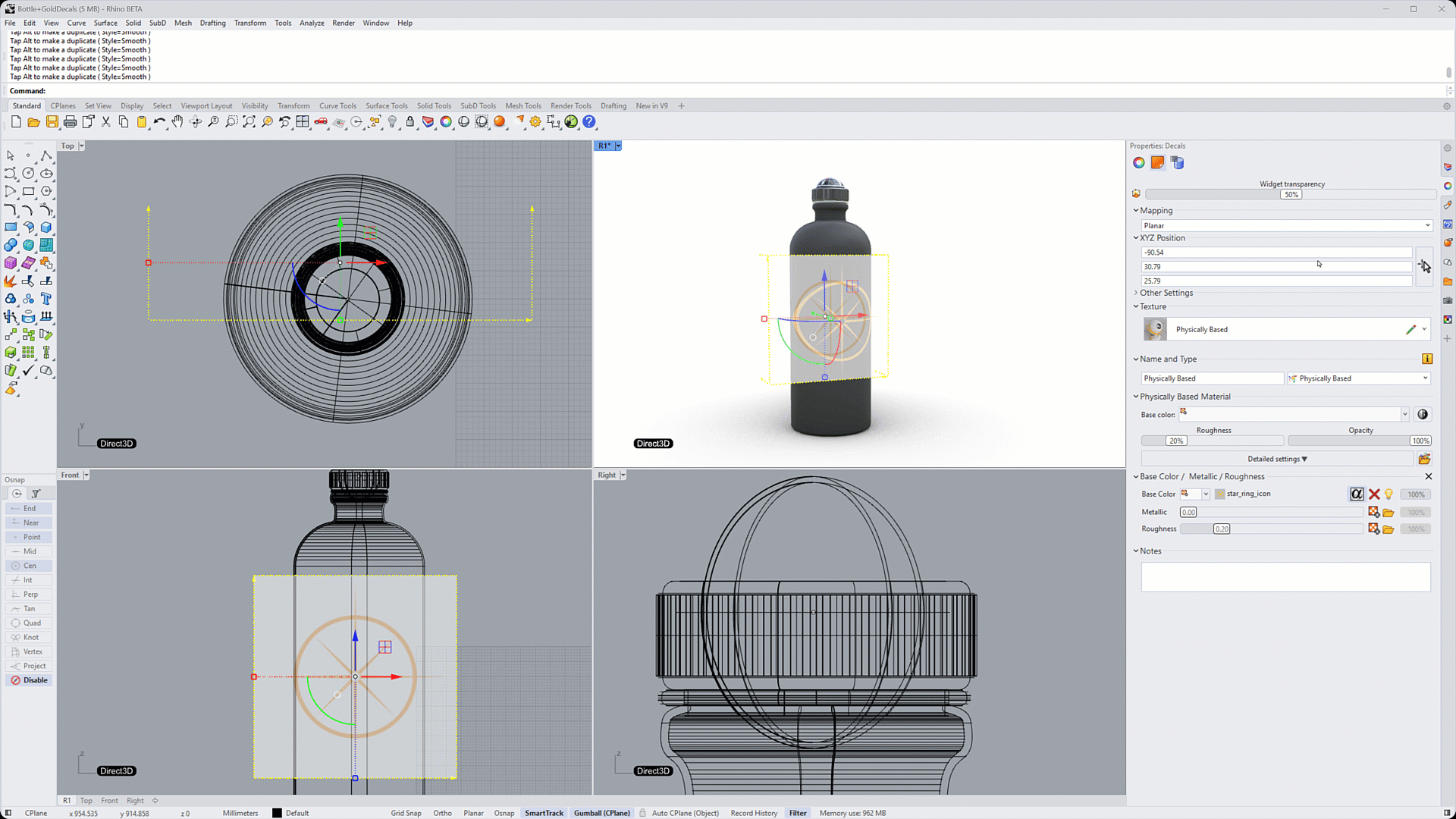The image size is (1456, 819).
Task: Open the Base color dropdown arrow
Action: coord(1404,415)
